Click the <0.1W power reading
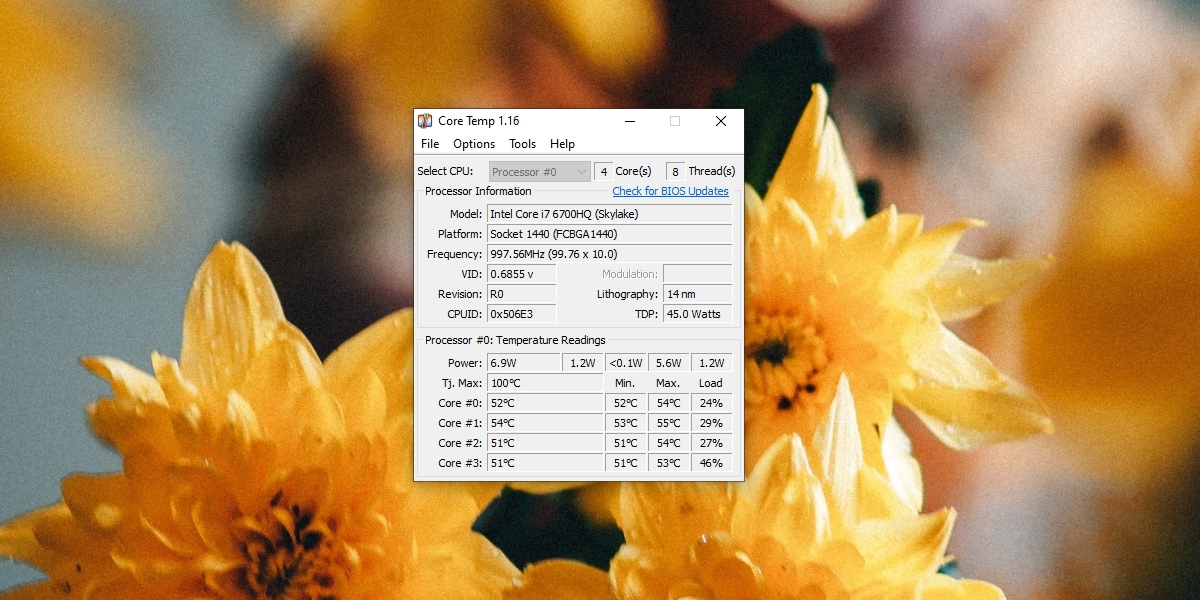The height and width of the screenshot is (600, 1200). [625, 363]
